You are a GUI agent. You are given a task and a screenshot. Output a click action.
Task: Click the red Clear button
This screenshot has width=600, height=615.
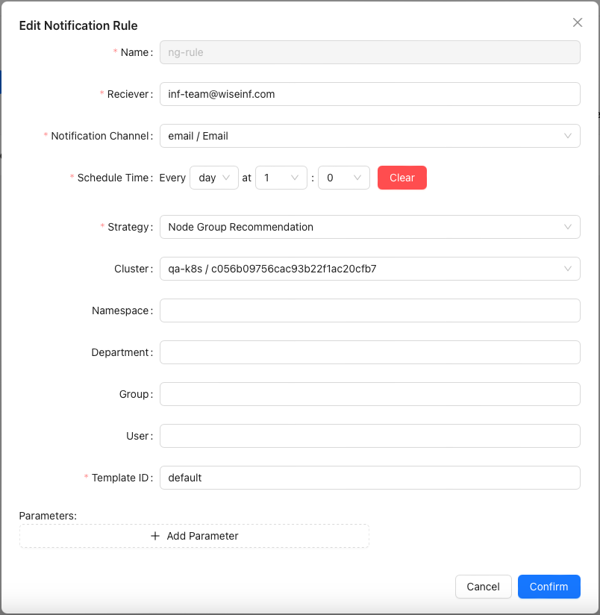(402, 178)
